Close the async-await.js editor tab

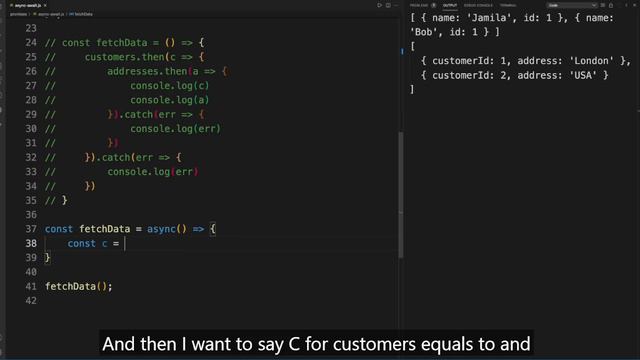[45, 5]
